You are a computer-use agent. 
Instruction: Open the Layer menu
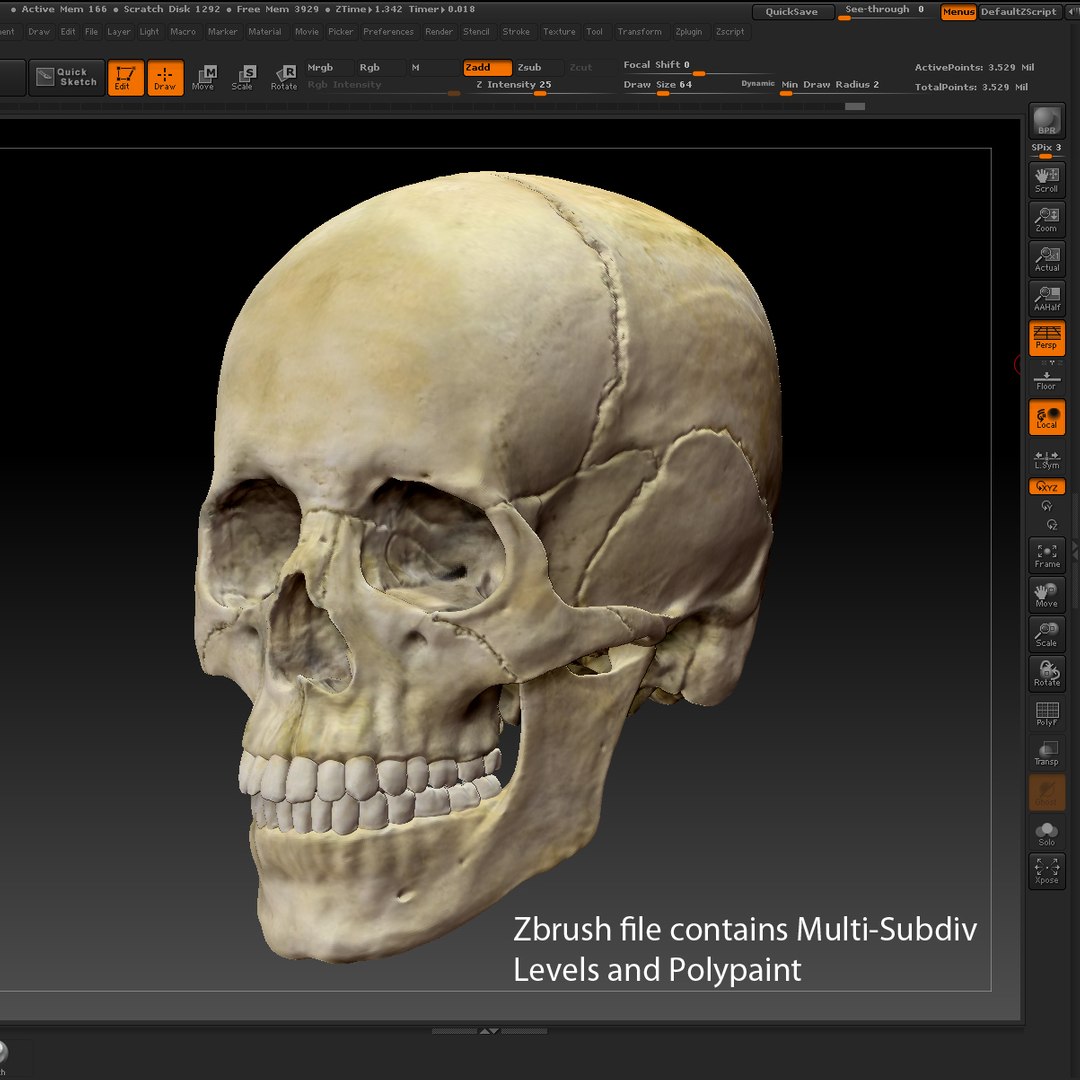pos(118,32)
